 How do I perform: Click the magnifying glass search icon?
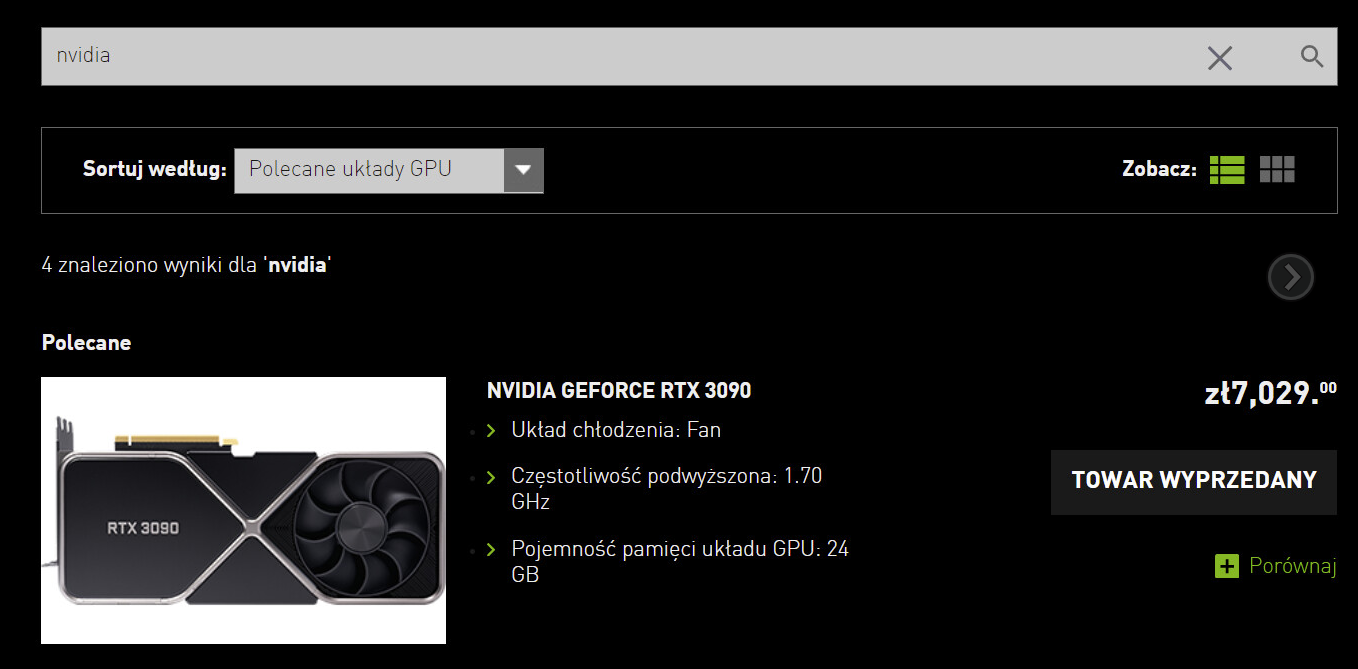coord(1311,57)
